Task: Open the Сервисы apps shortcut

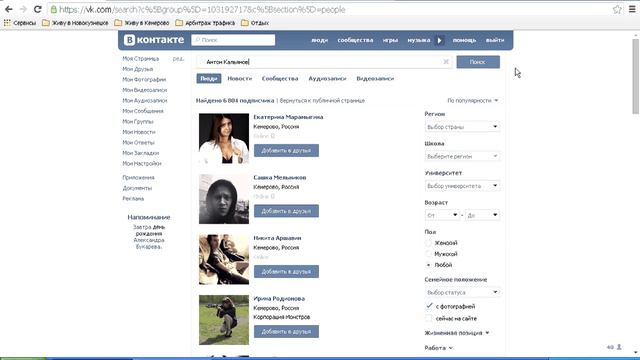Action: (x=20, y=23)
